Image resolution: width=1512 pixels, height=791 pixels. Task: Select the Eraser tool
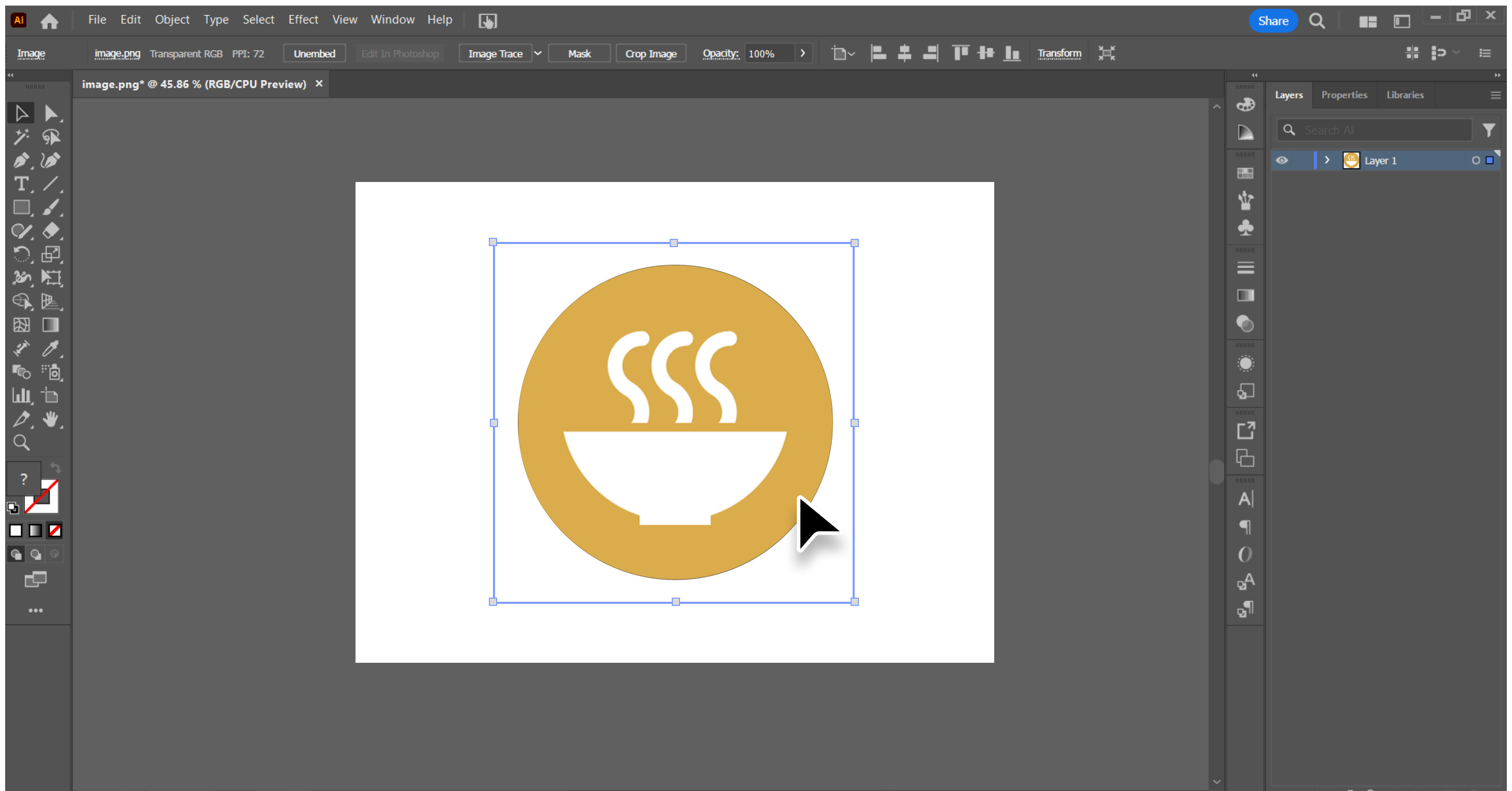(x=52, y=231)
